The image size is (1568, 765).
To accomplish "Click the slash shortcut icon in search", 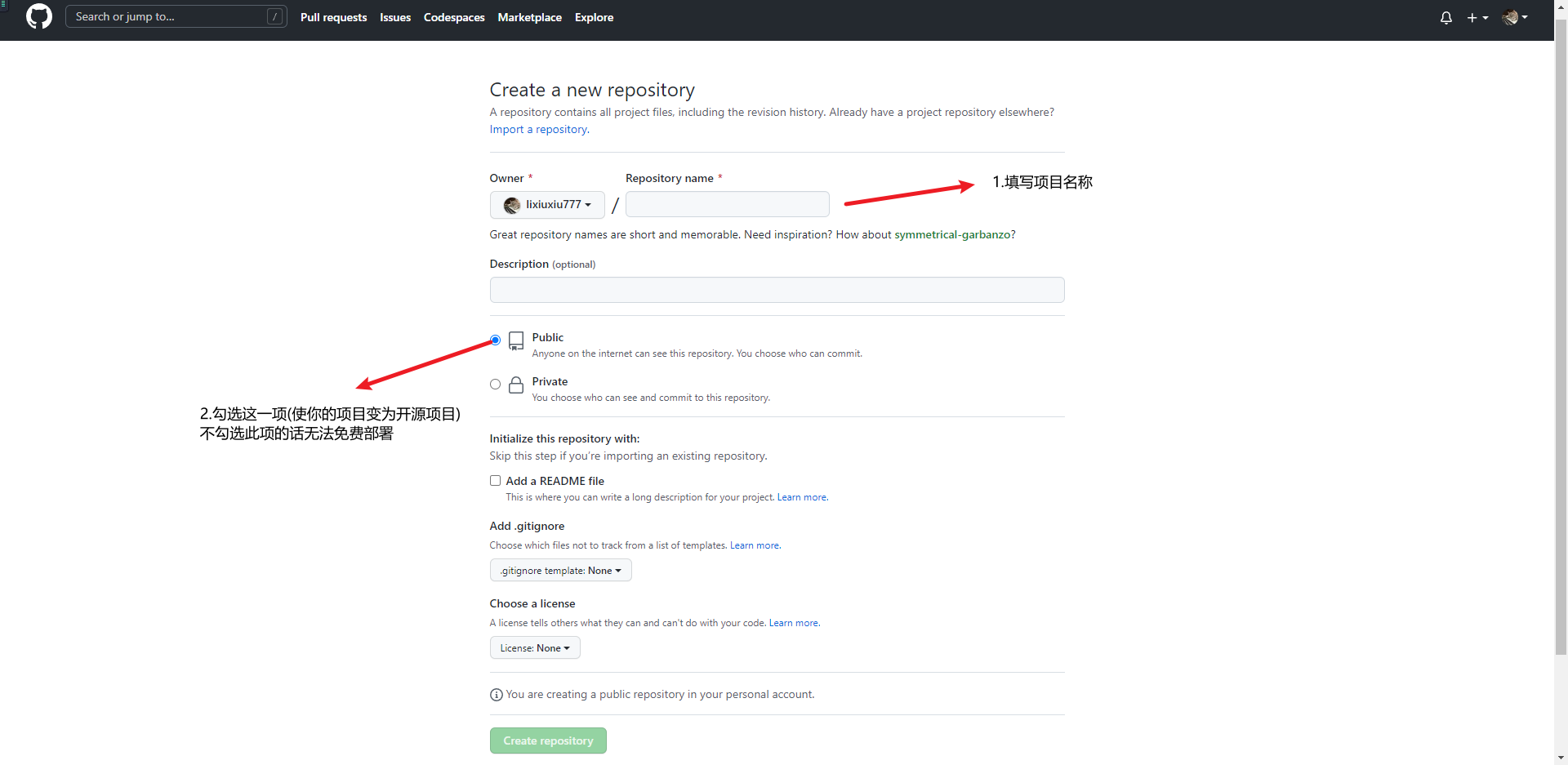I will 275,16.
